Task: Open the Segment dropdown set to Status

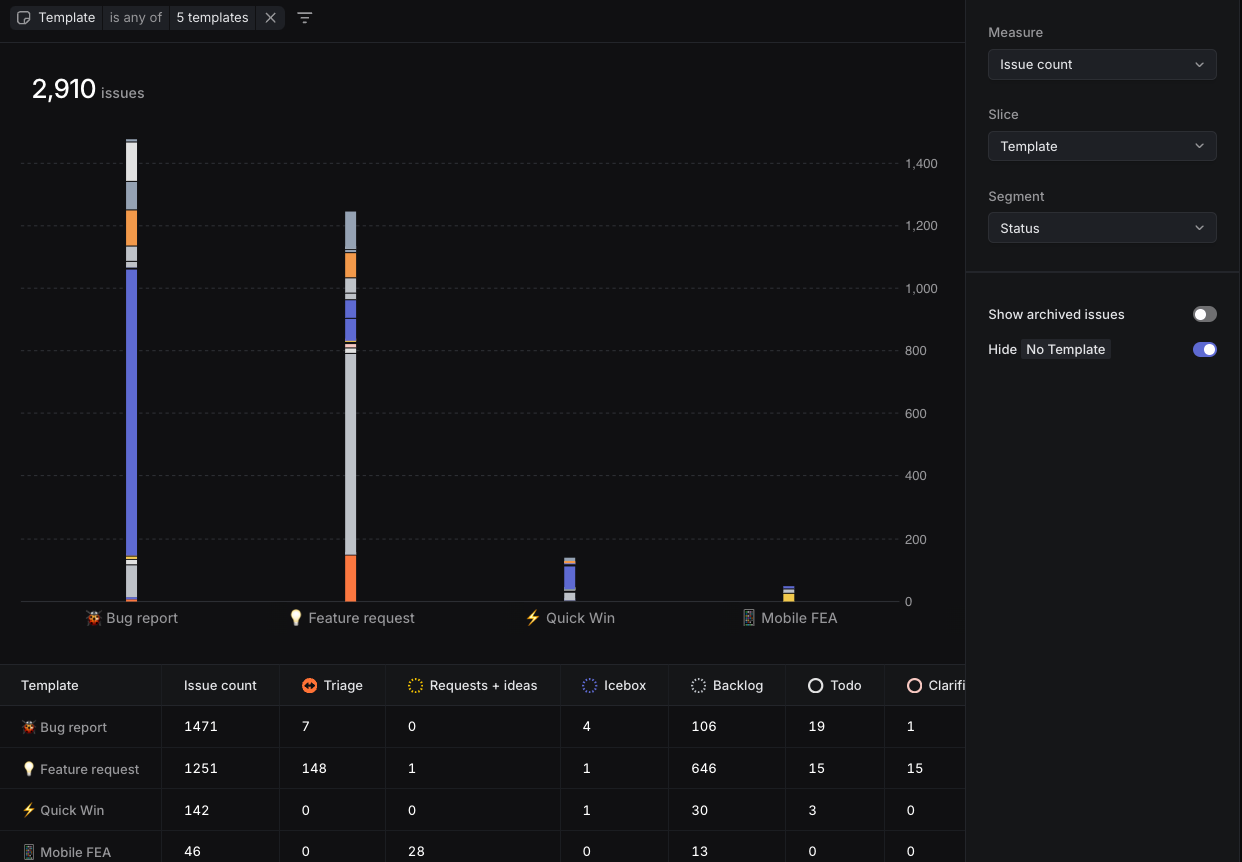Action: [x=1101, y=227]
